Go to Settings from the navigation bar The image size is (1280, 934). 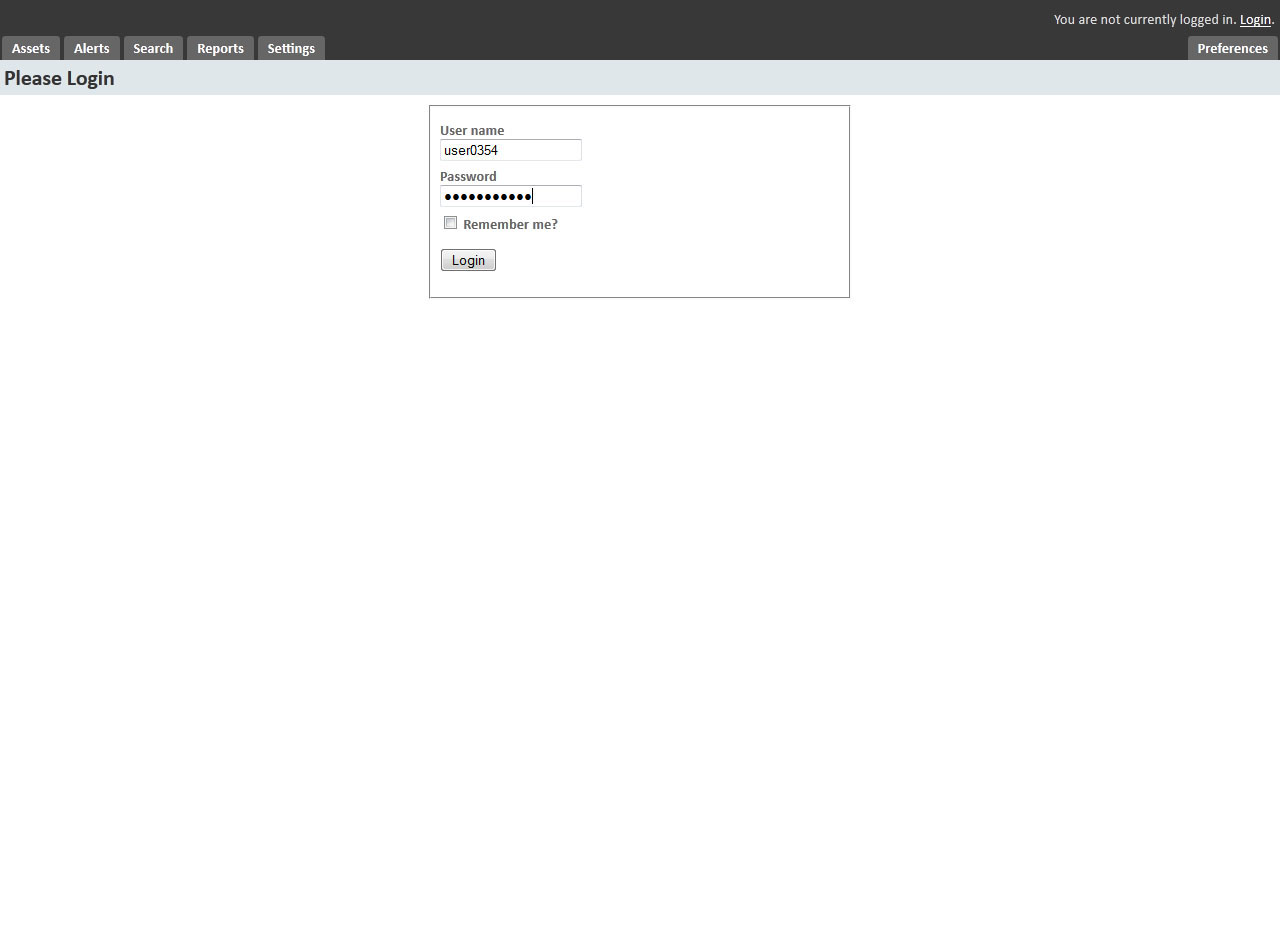[290, 48]
